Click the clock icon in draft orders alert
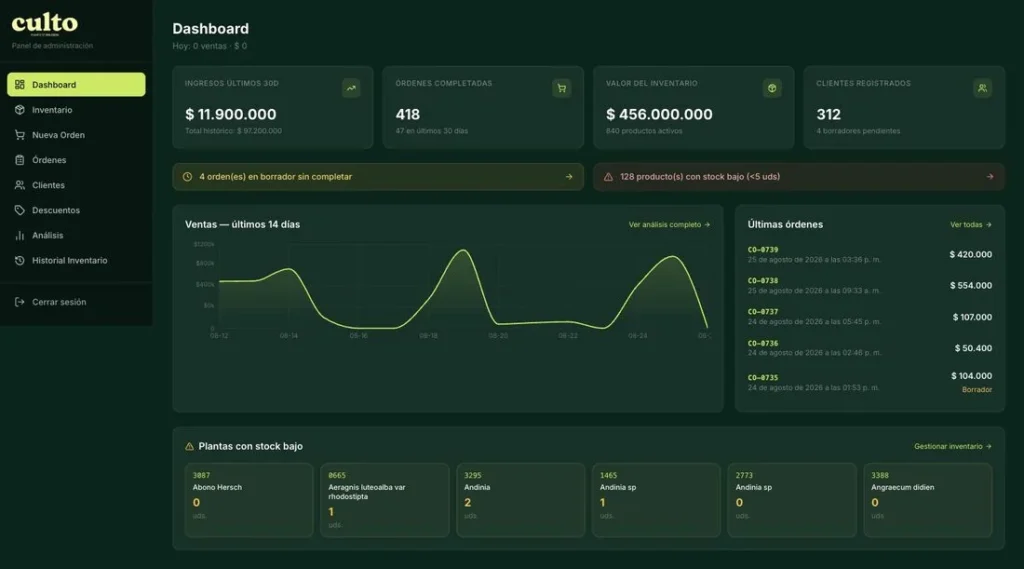The height and width of the screenshot is (569, 1024). point(187,177)
